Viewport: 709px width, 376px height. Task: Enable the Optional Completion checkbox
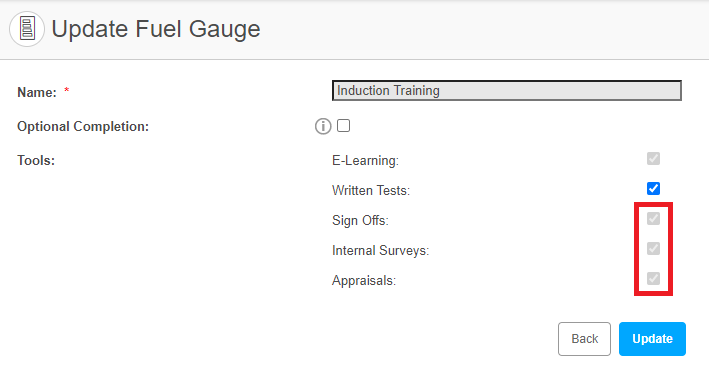tap(344, 126)
